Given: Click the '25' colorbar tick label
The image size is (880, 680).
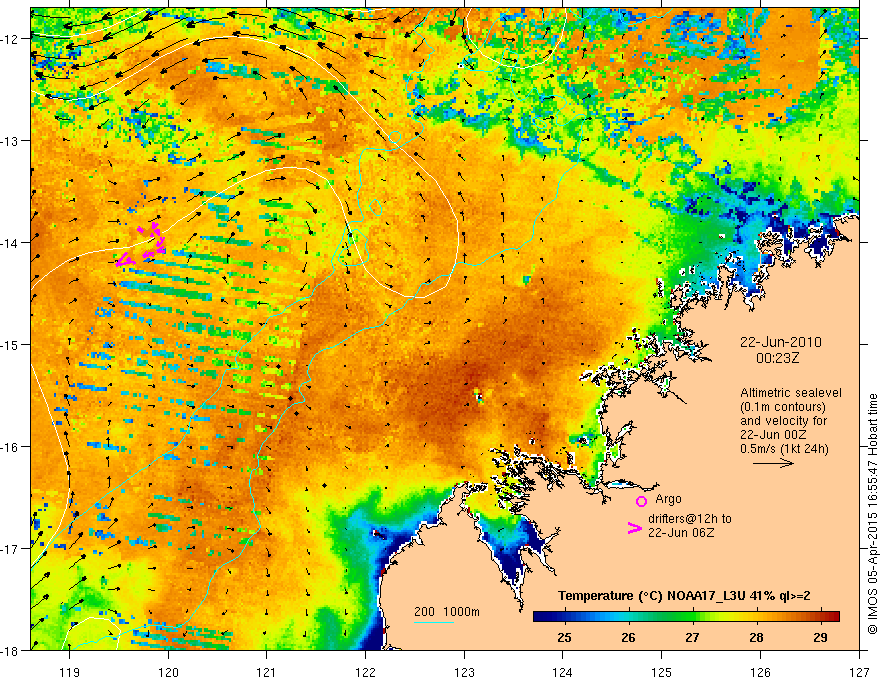Looking at the screenshot, I should (x=564, y=637).
